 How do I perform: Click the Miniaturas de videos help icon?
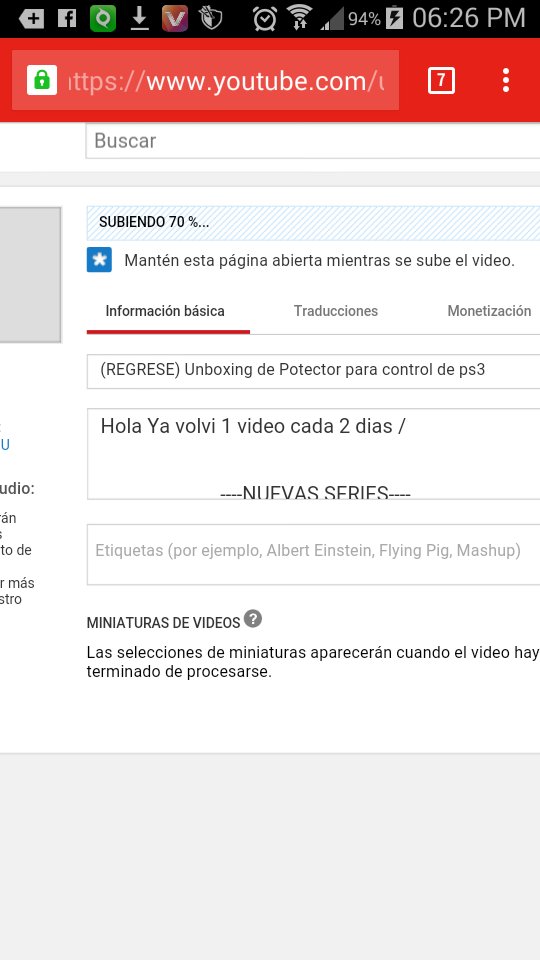point(253,619)
